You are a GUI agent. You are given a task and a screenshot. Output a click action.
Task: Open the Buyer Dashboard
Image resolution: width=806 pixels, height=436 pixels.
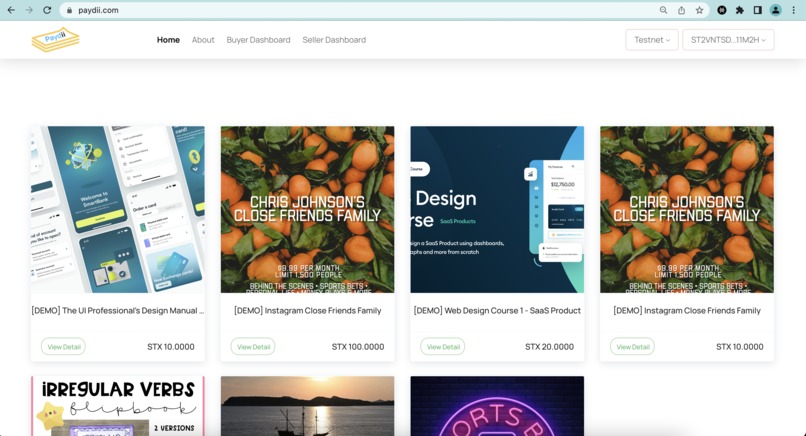pos(259,40)
